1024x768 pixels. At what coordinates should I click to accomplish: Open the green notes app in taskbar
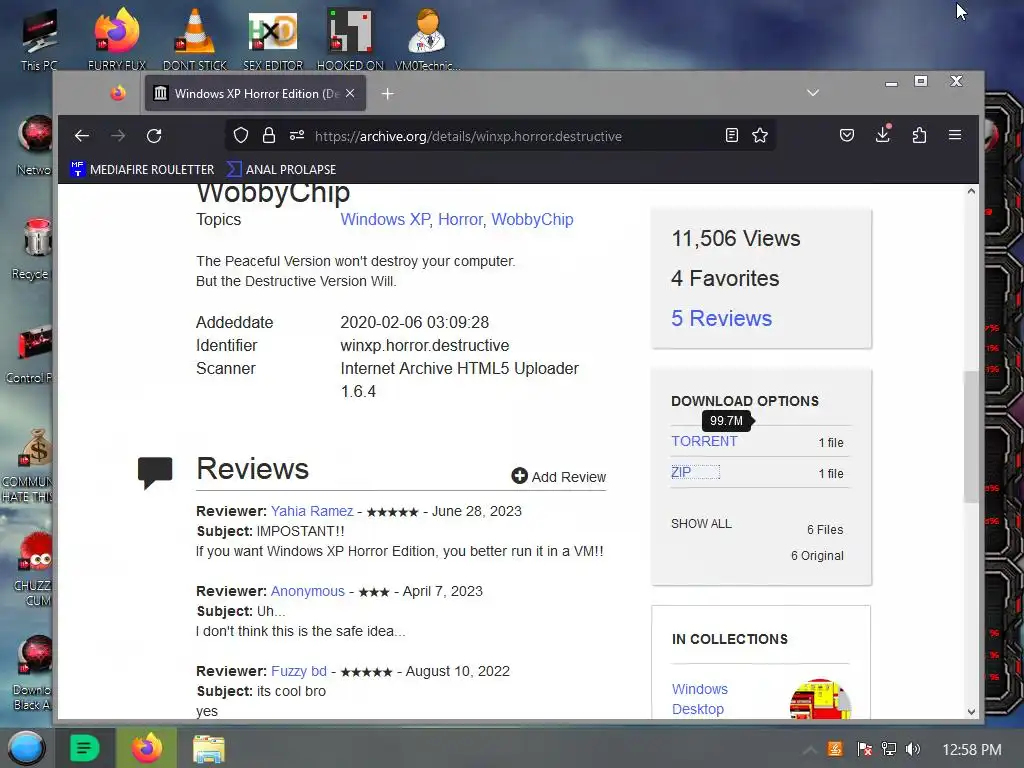click(84, 748)
